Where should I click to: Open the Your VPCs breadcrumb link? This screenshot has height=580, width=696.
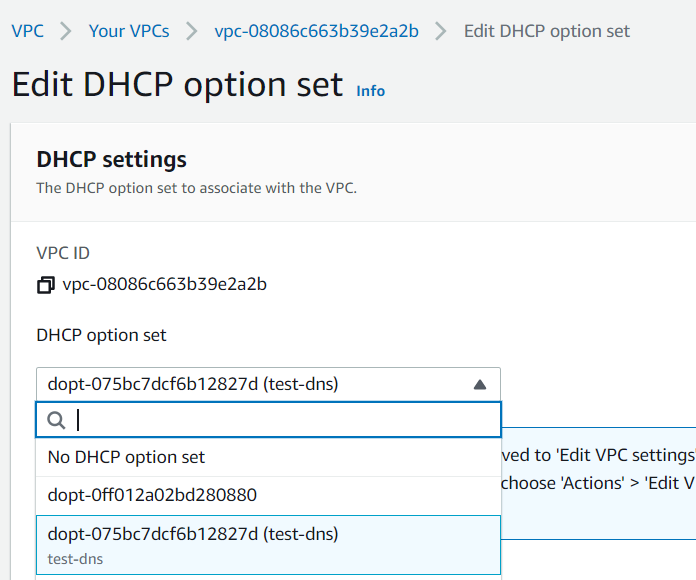click(x=129, y=31)
